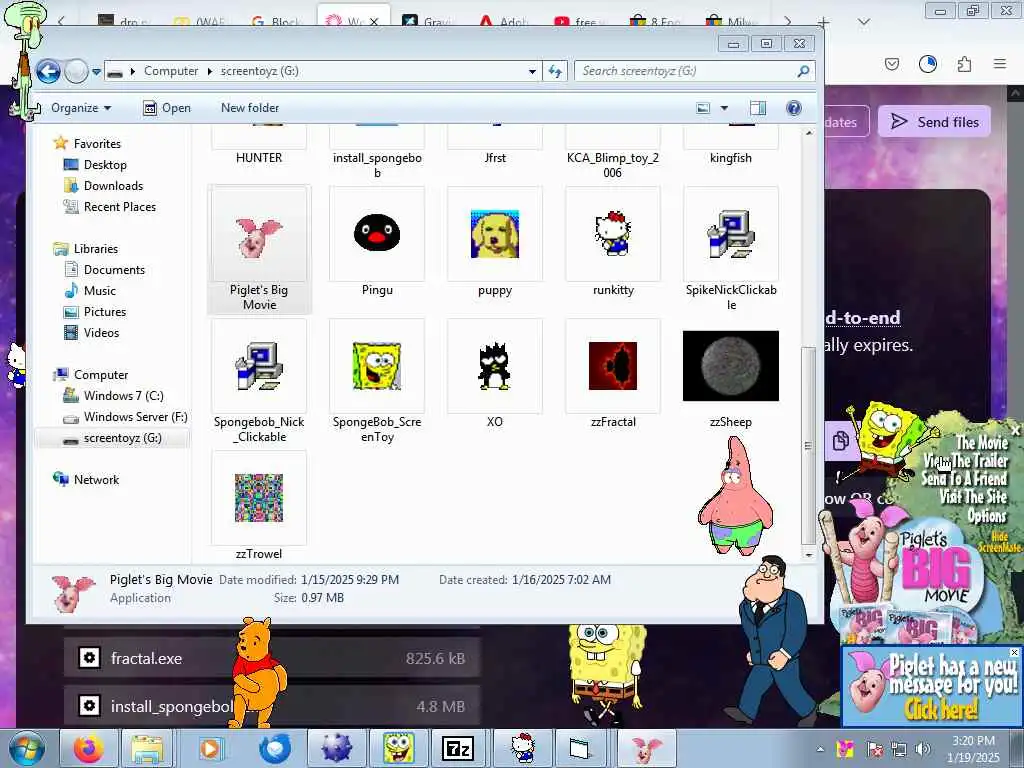Click Send To A Friend in Piglet widget
Image resolution: width=1024 pixels, height=768 pixels.
(965, 479)
